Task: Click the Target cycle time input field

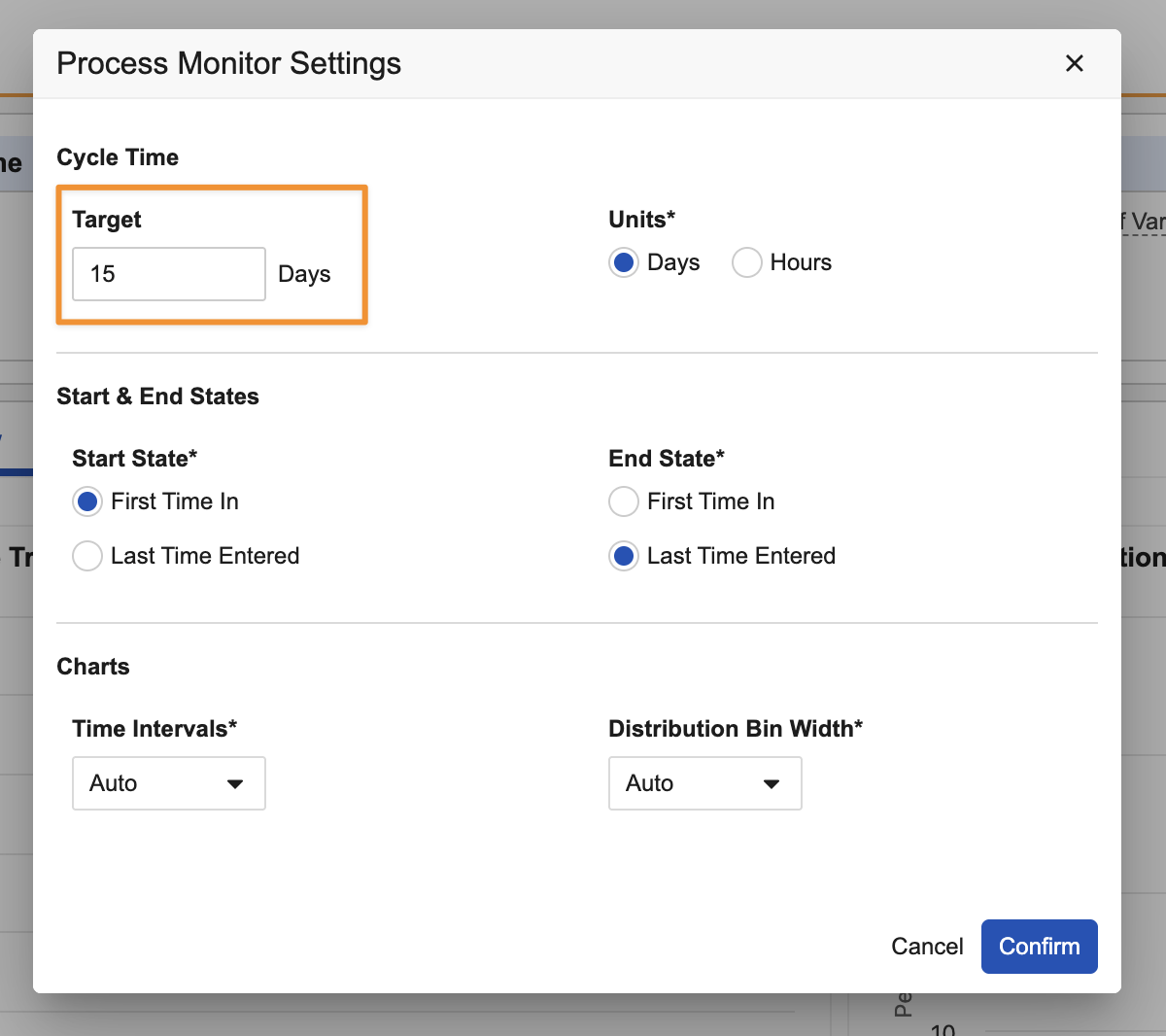Action: (168, 274)
